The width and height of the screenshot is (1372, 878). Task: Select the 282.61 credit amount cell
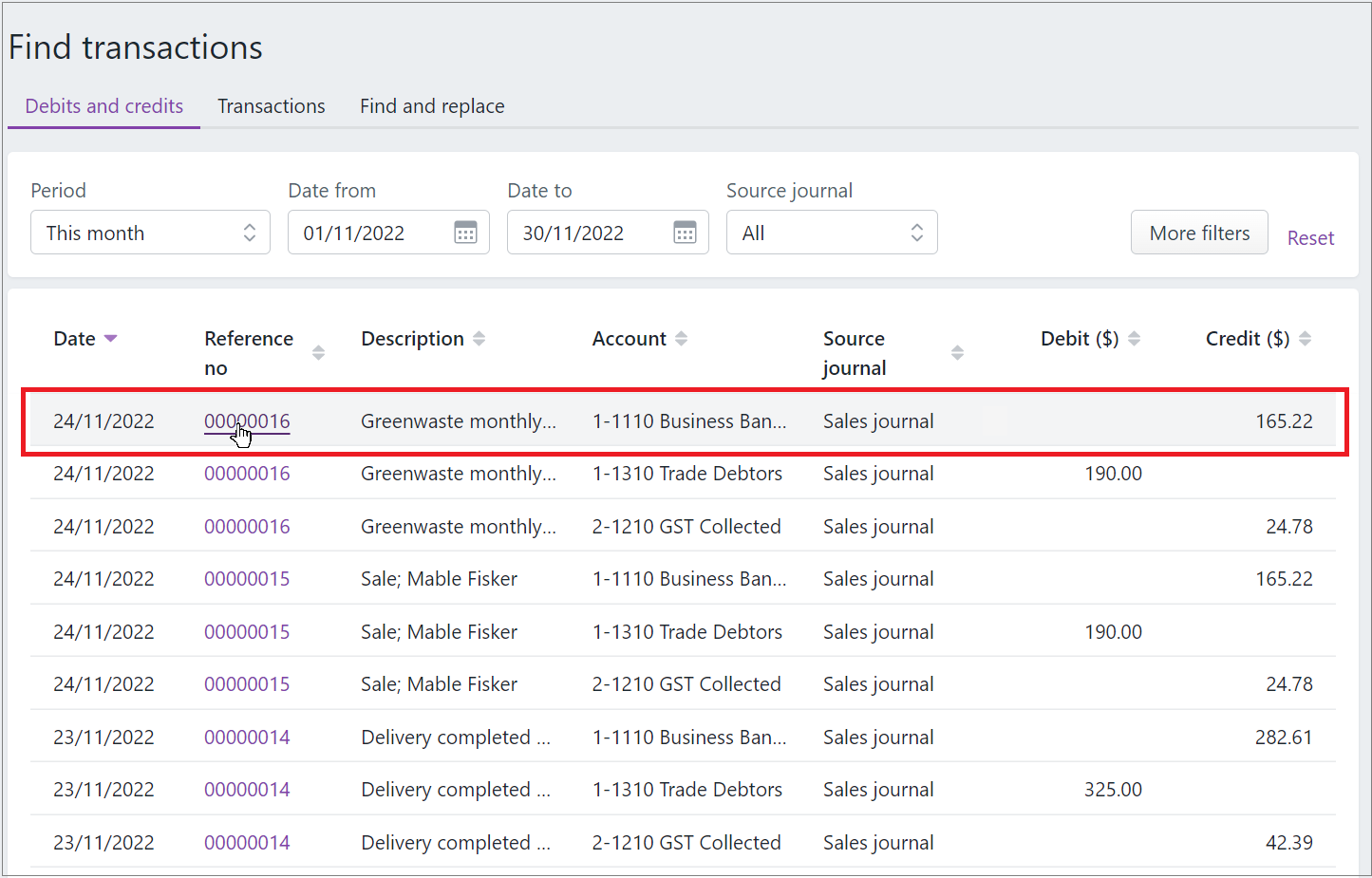(x=1284, y=738)
